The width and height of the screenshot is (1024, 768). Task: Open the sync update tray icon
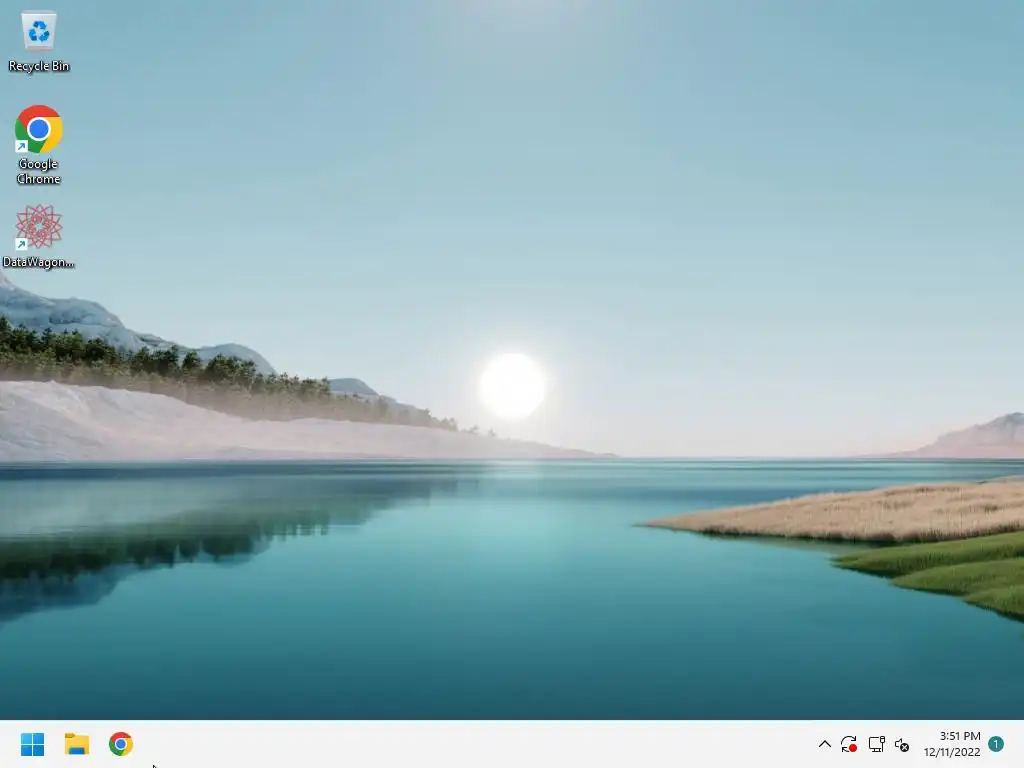(x=849, y=744)
